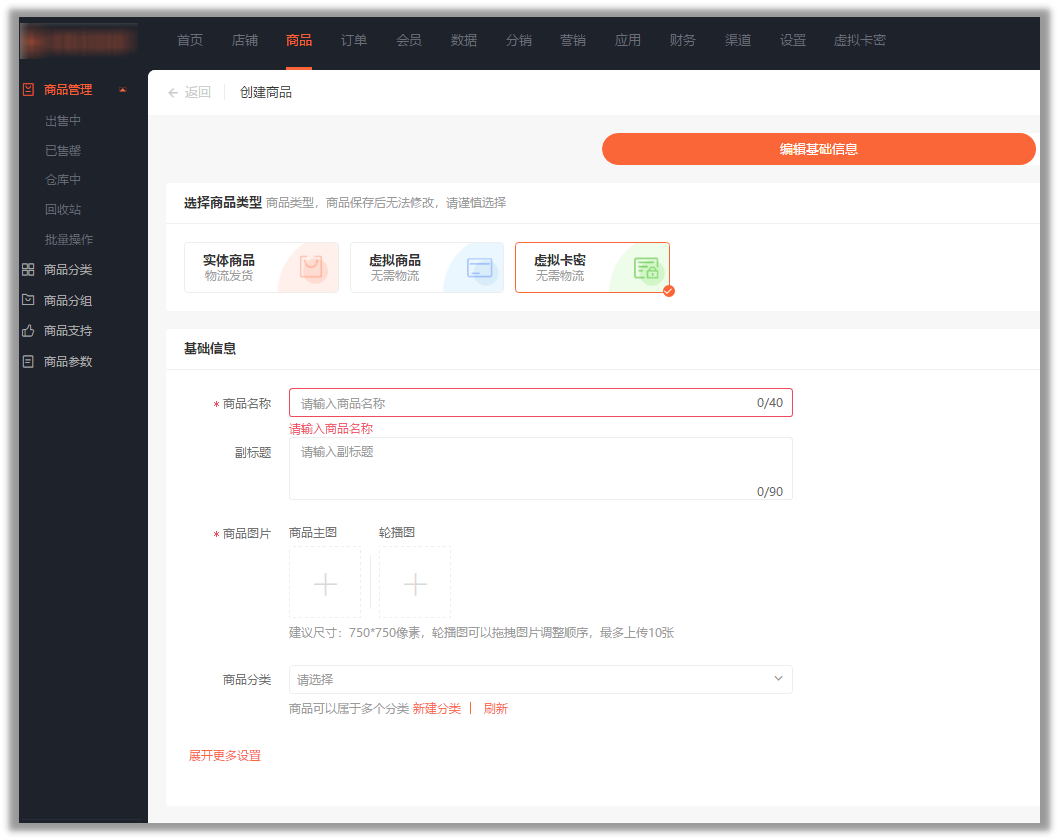Select the 虚拟卡密 product type card
The image size is (1059, 840).
pyautogui.click(x=592, y=267)
